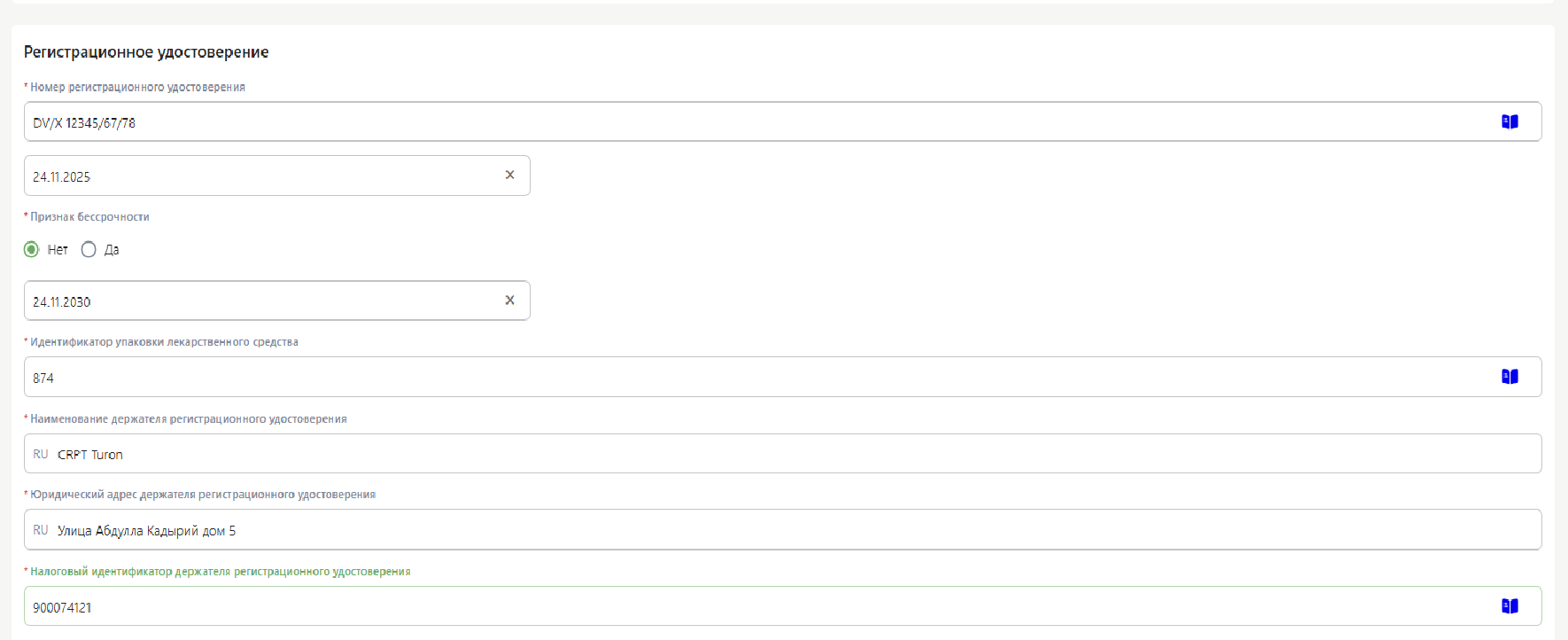Focus the tax identifier field 900074121
Screen dimensions: 1568x640
(709, 607)
